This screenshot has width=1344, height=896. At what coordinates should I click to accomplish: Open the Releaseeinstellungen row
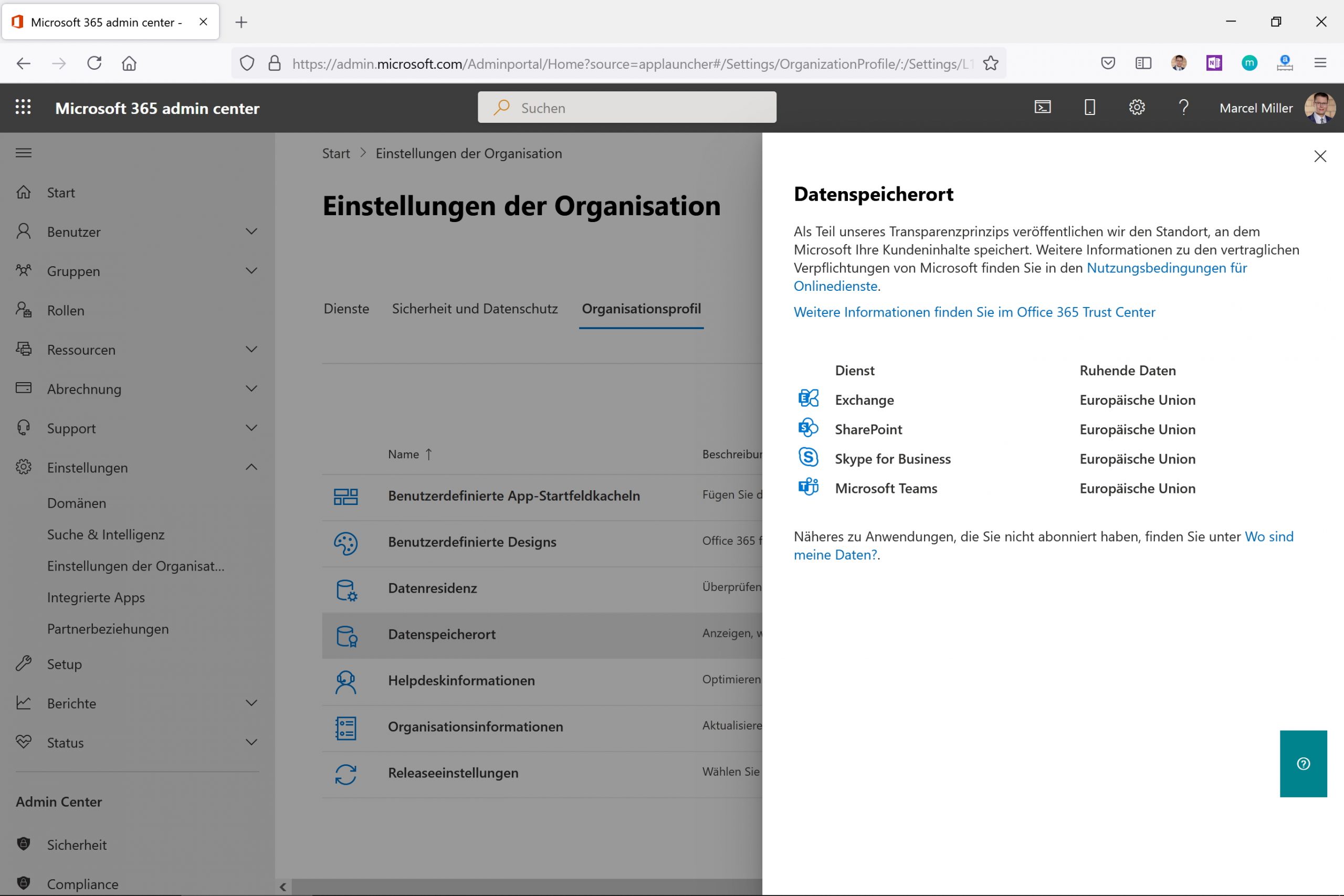(542, 774)
